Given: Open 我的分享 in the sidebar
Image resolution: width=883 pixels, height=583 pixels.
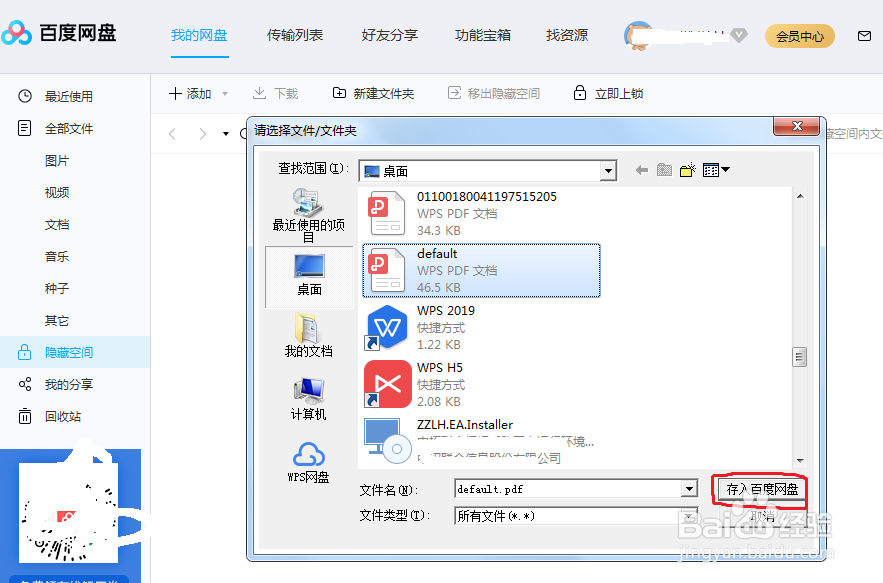Looking at the screenshot, I should (x=69, y=384).
